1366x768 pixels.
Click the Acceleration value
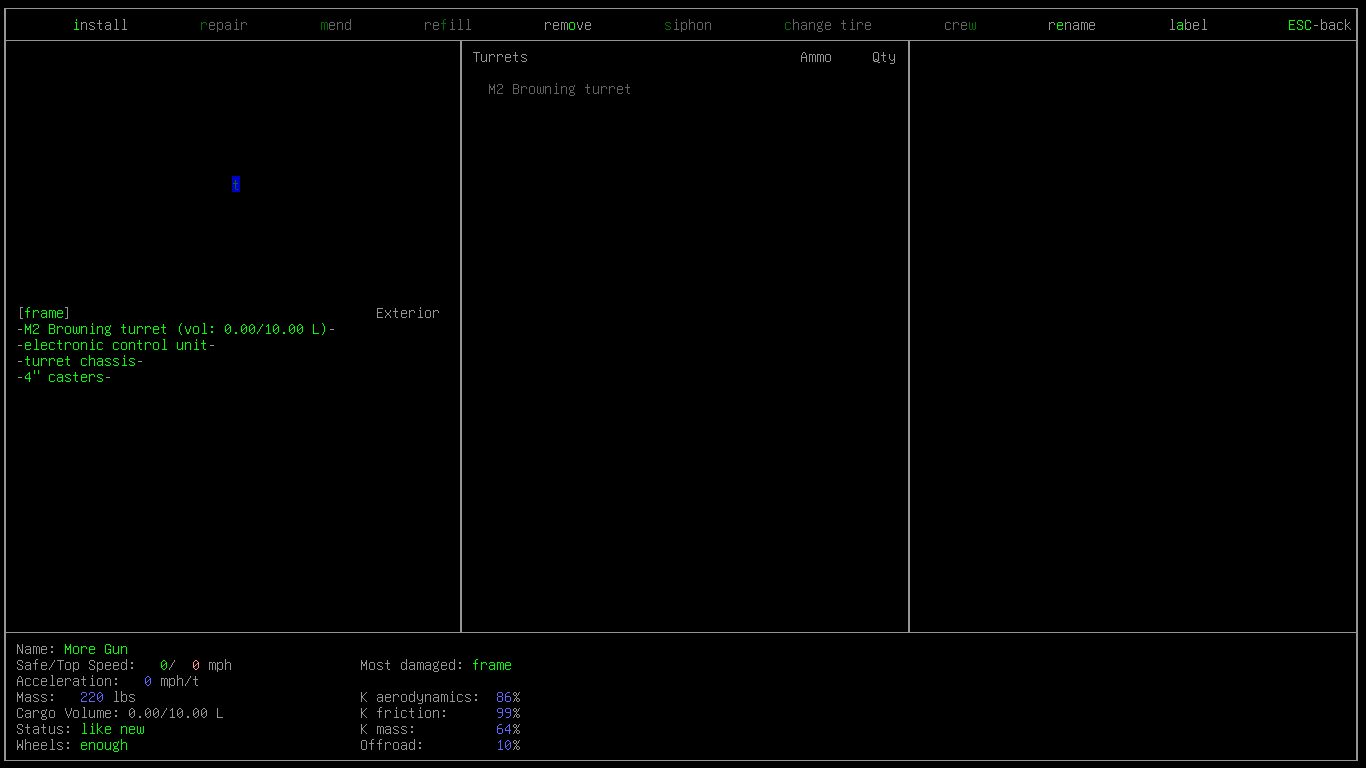172,681
